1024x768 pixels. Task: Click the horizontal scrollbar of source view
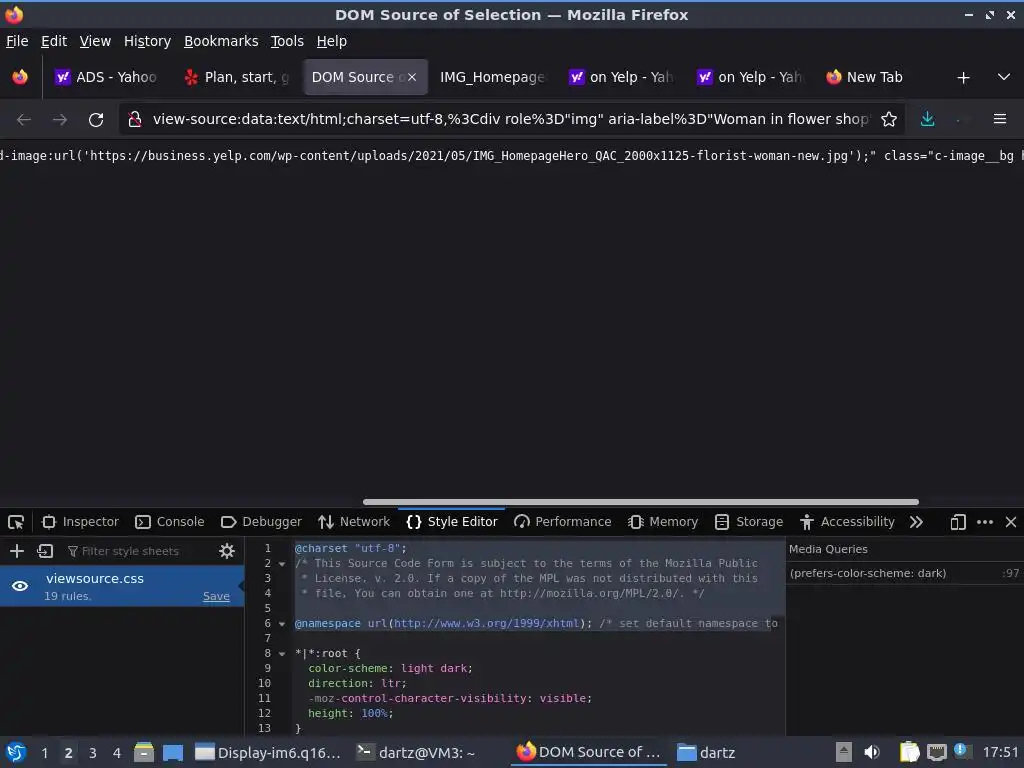click(x=641, y=502)
